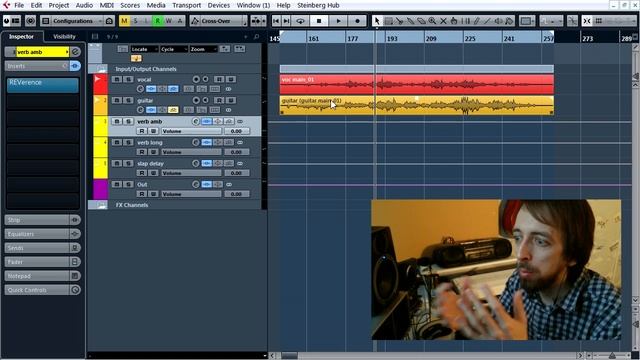
Task: Pick the Mute X tool
Action: (x=443, y=21)
